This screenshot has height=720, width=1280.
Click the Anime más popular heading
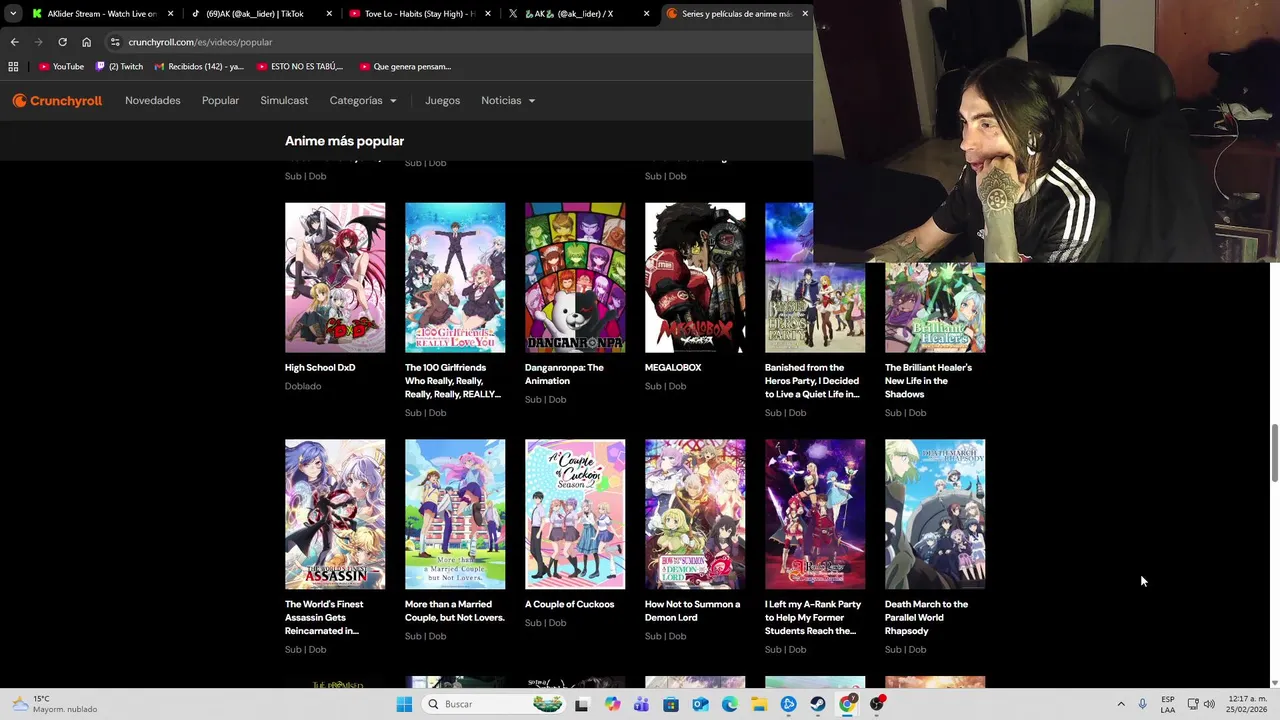click(344, 141)
